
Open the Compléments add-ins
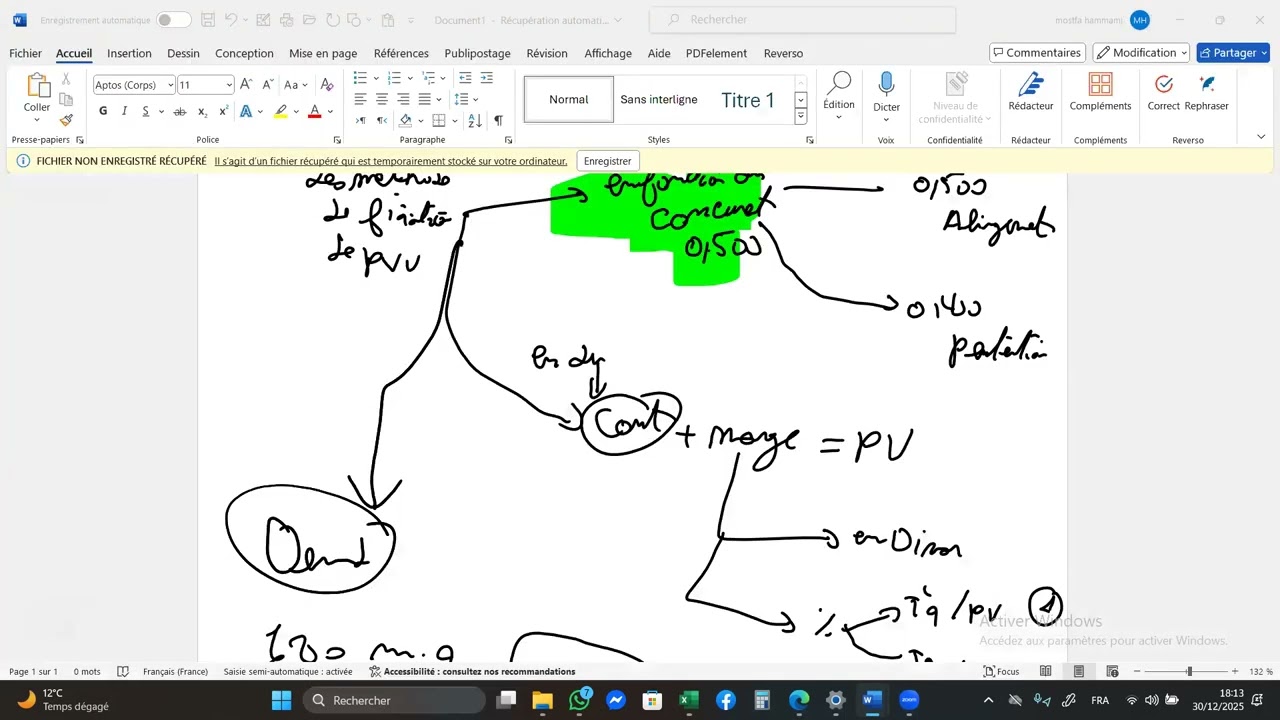[1100, 92]
